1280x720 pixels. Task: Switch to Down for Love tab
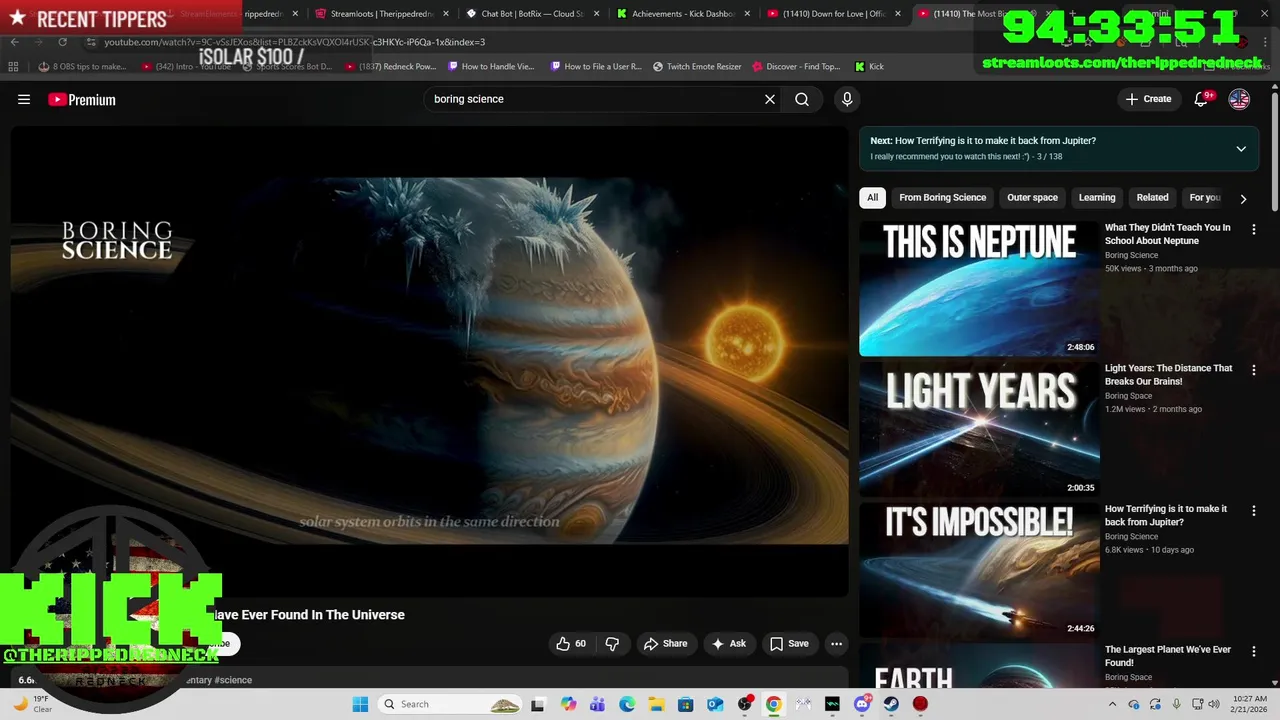click(832, 14)
